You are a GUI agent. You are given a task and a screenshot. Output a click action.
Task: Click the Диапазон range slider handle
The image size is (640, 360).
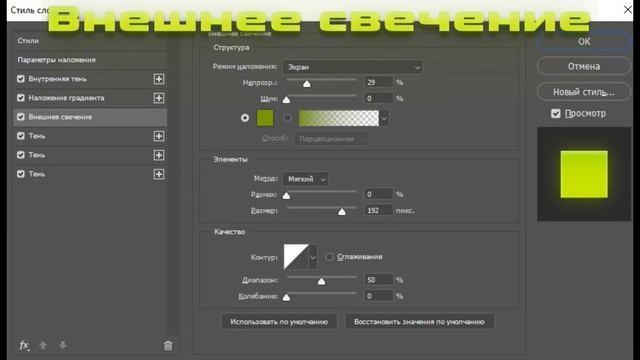322,282
